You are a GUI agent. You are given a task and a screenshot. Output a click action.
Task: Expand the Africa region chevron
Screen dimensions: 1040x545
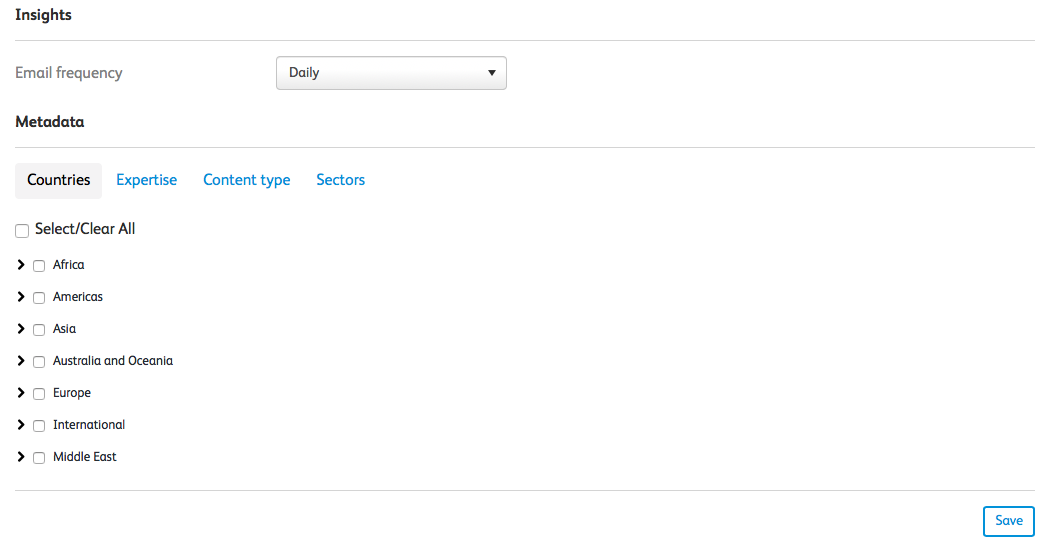[21, 265]
